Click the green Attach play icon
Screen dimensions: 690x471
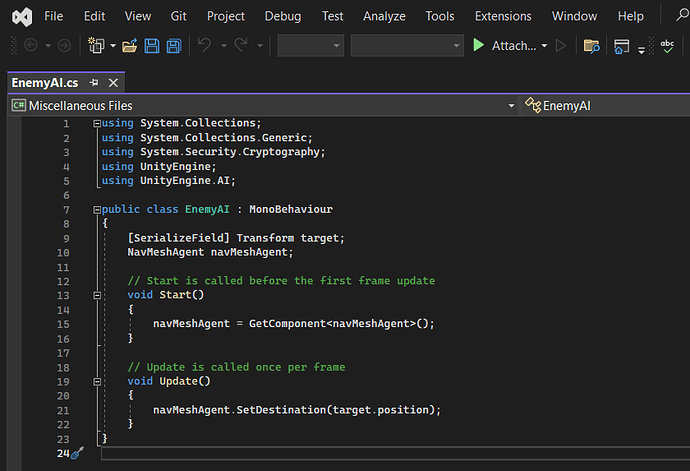(479, 46)
